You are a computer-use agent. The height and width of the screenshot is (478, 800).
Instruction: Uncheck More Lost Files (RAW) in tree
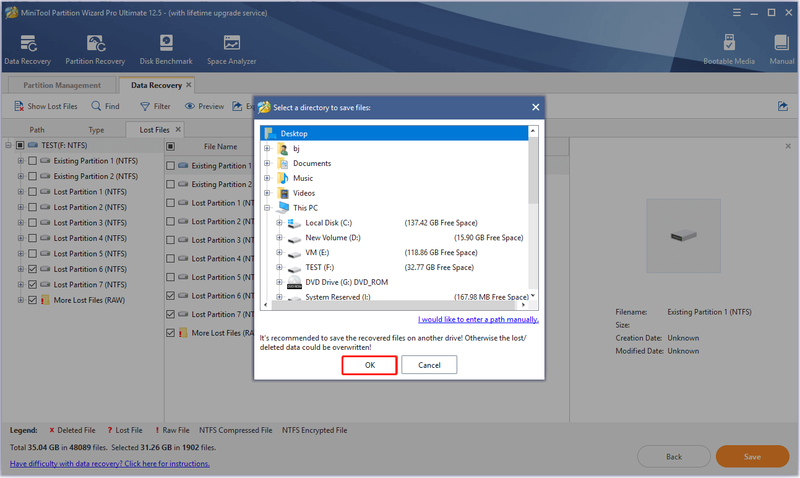33,300
